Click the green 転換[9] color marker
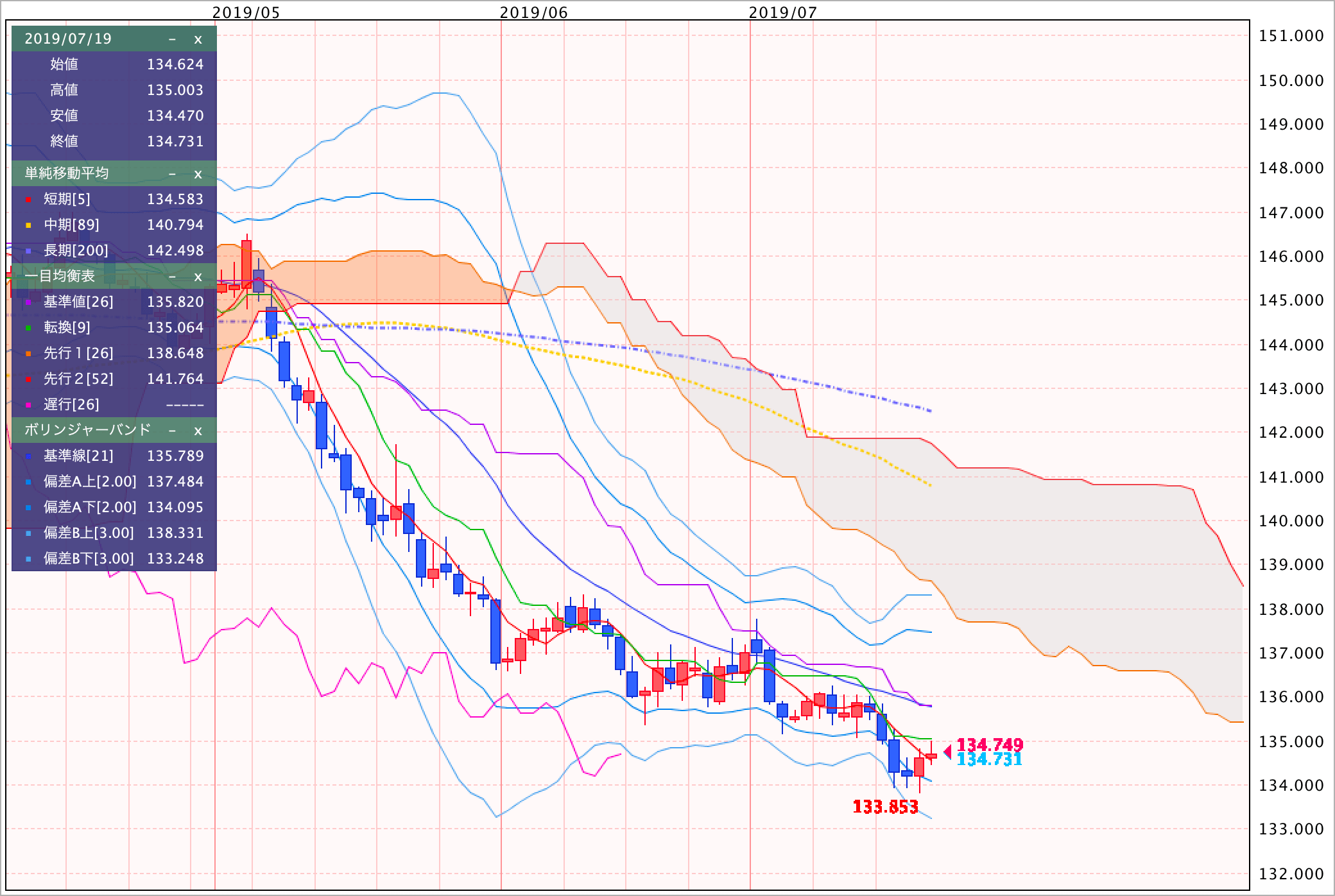Screen dimensions: 1335x896 [x=28, y=329]
